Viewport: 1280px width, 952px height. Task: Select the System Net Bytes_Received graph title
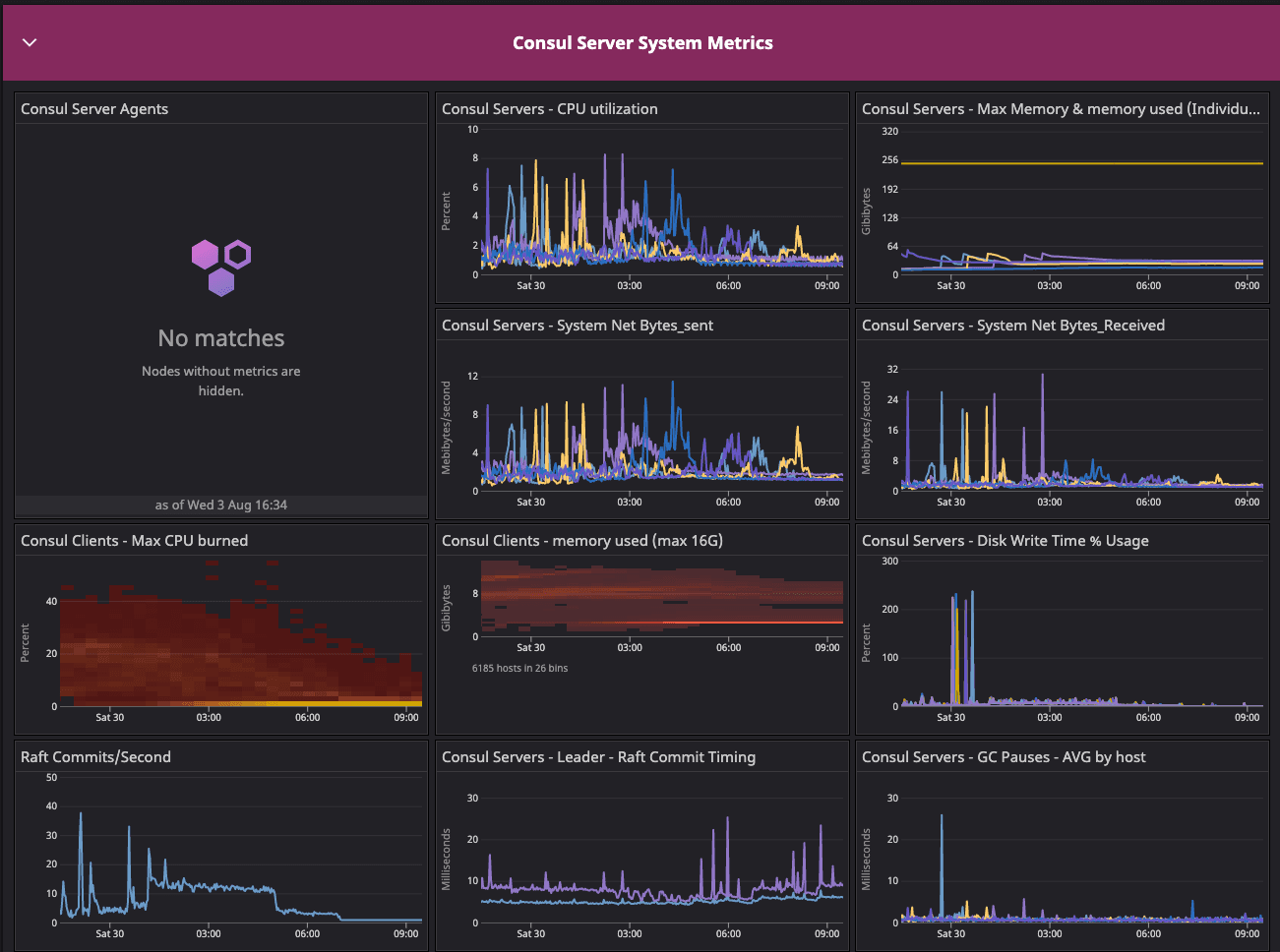click(x=1012, y=326)
